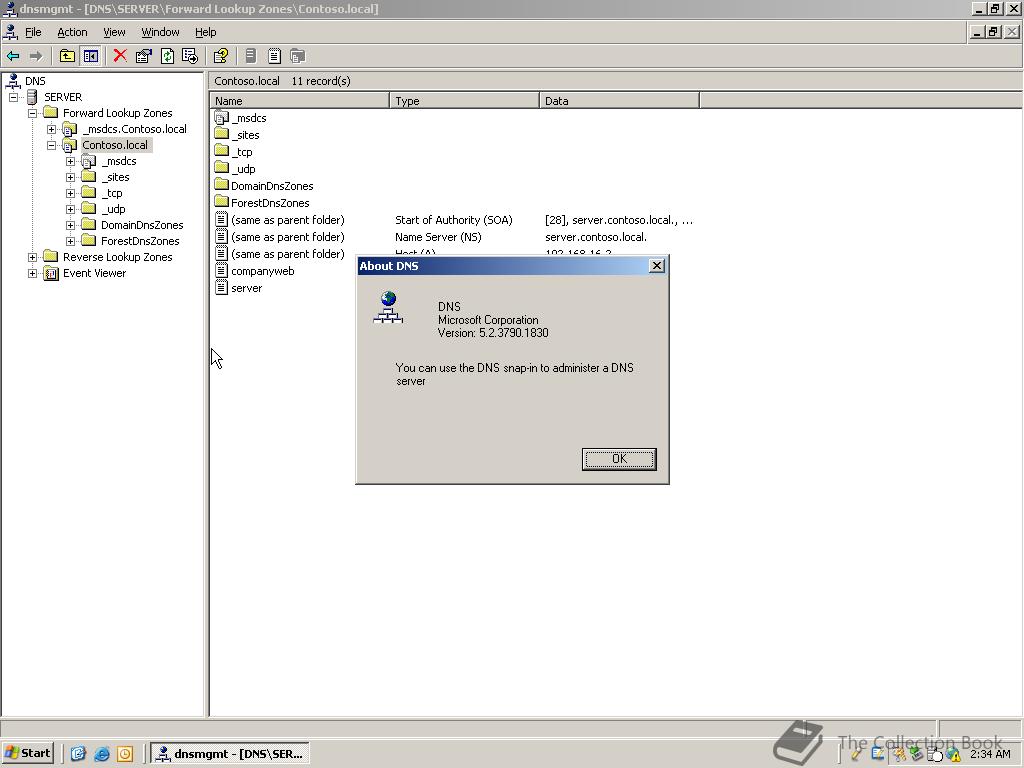
Task: Collapse the Forward Lookup Zones node
Action: point(32,113)
